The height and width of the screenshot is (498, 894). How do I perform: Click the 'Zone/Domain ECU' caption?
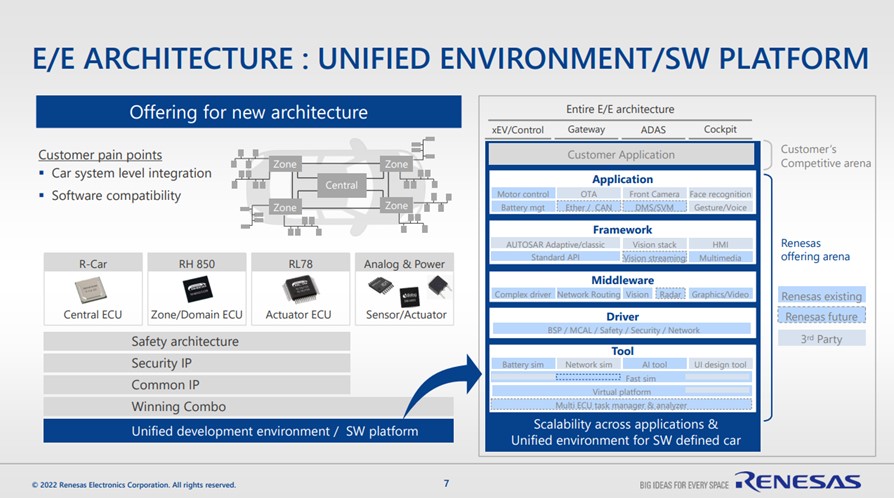[197, 314]
